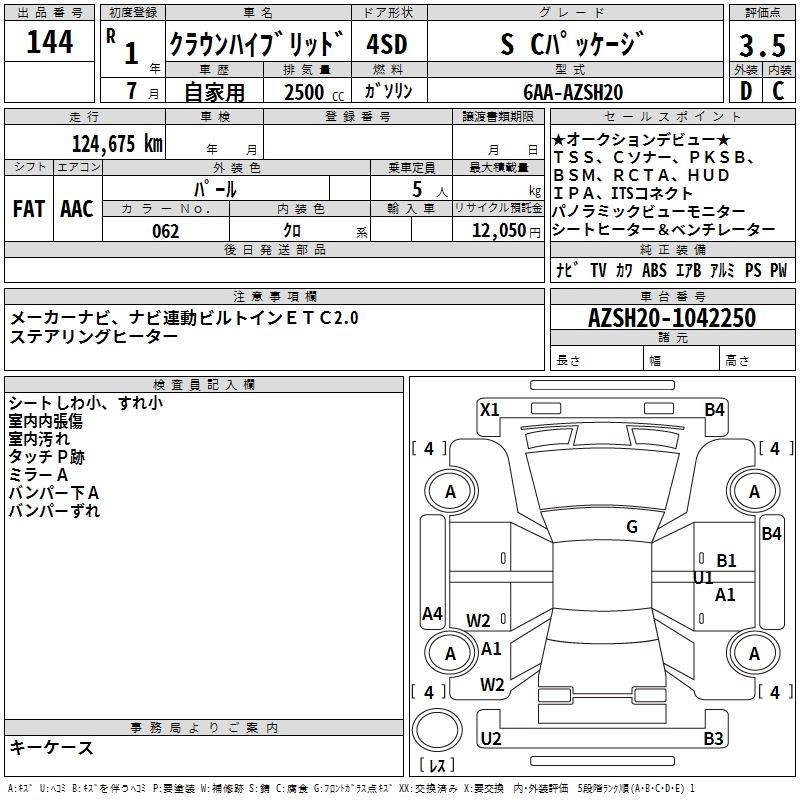Click the displacement value 2500 cc
Image resolution: width=800 pixels, height=800 pixels.
[314, 92]
